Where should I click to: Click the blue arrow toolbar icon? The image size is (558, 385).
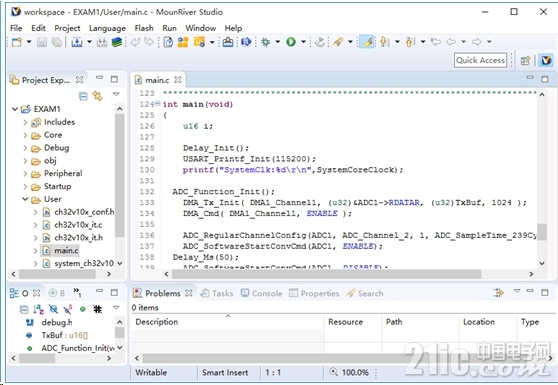point(246,42)
